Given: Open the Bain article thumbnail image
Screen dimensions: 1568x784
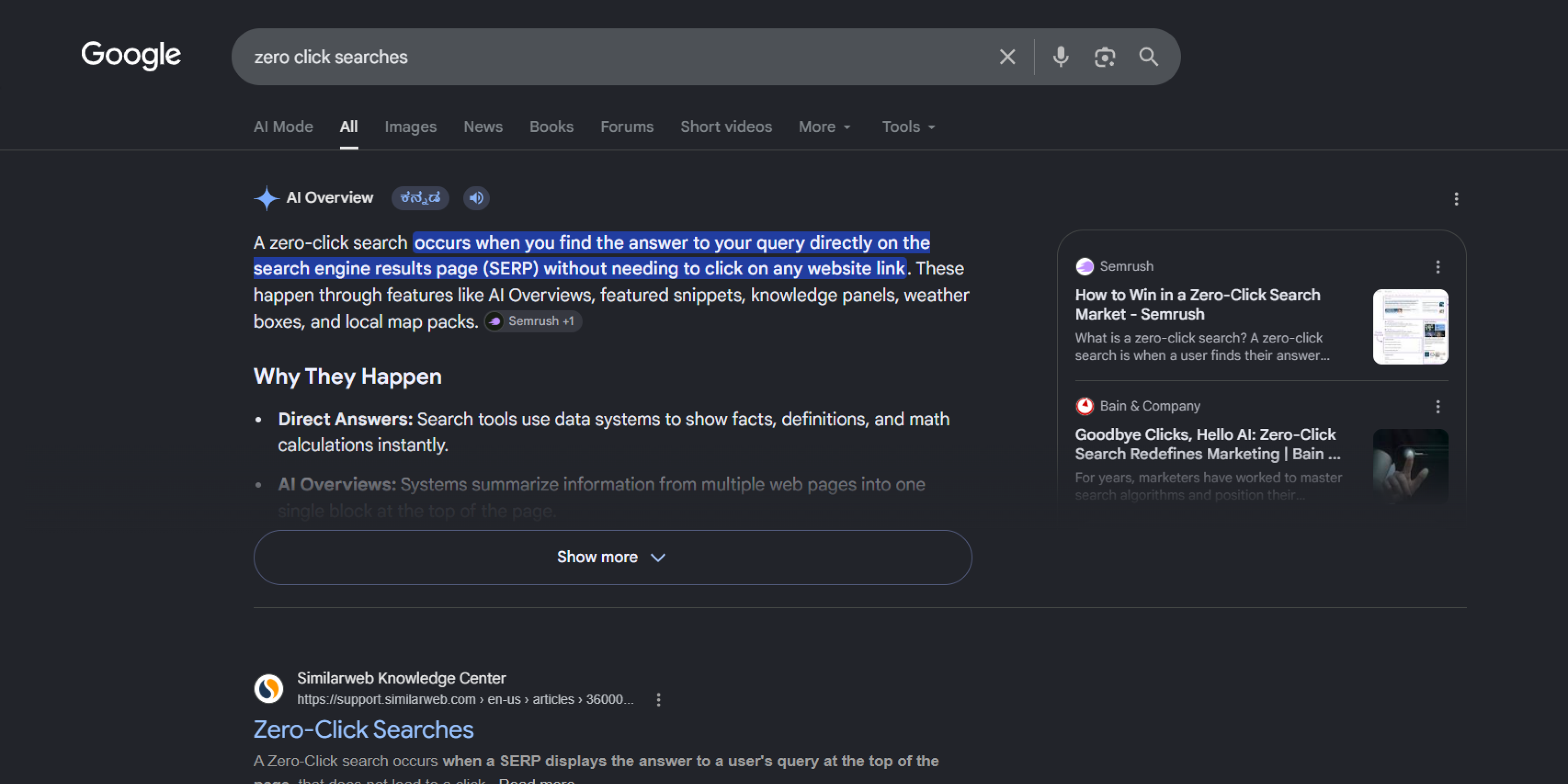Looking at the screenshot, I should click(x=1410, y=466).
